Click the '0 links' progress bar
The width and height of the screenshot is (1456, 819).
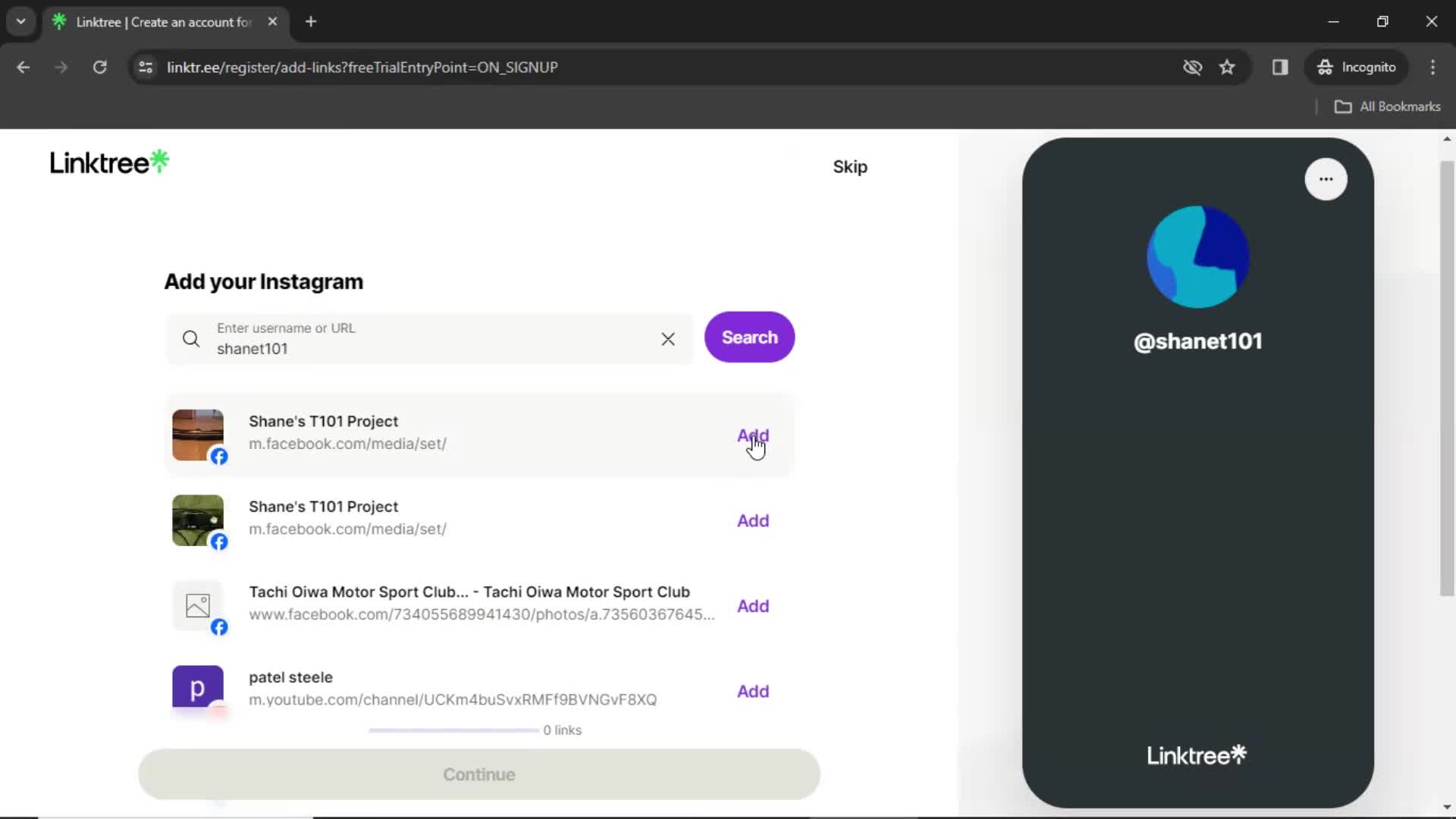(453, 730)
